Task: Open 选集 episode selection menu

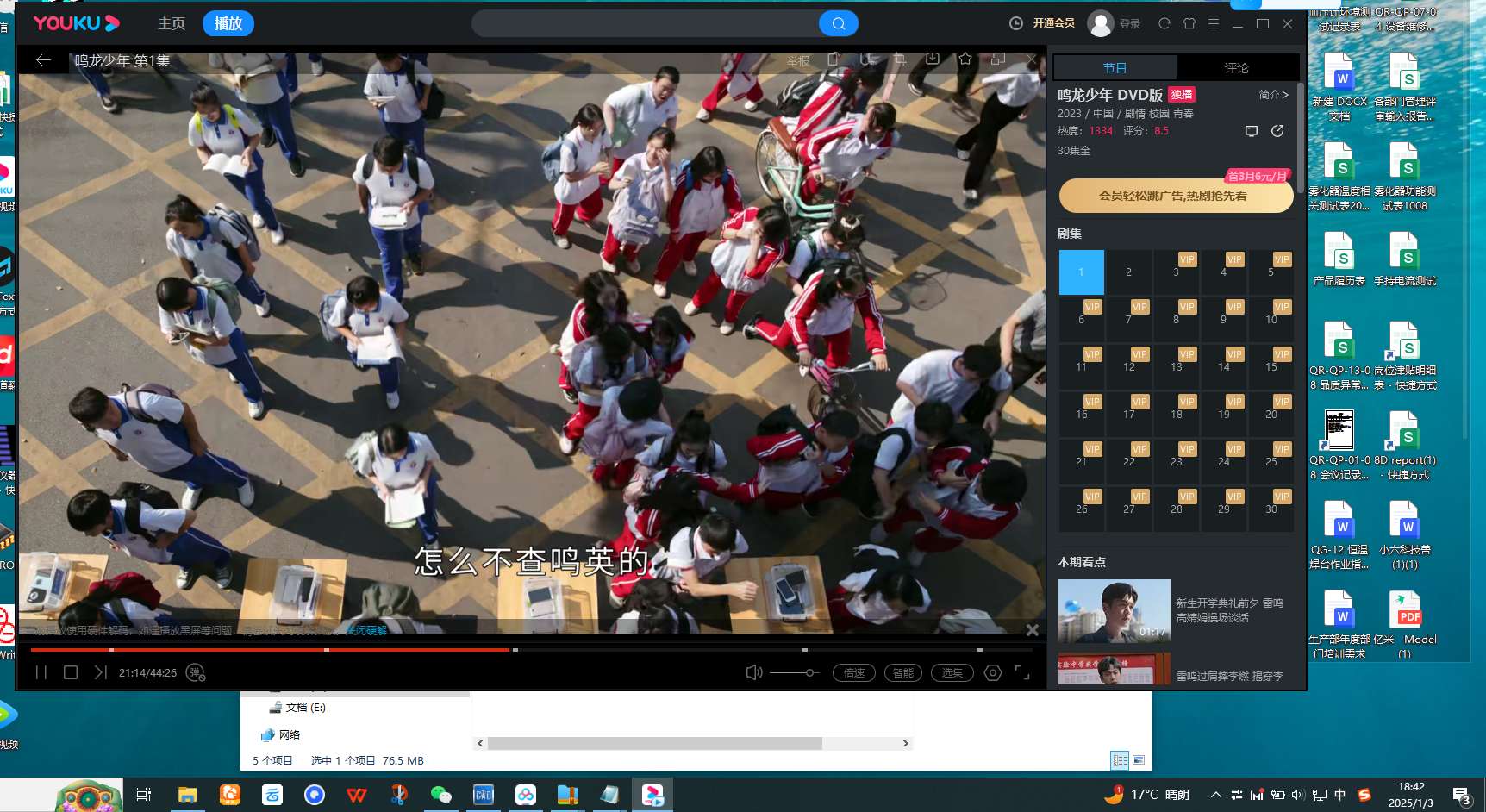Action: coord(952,672)
